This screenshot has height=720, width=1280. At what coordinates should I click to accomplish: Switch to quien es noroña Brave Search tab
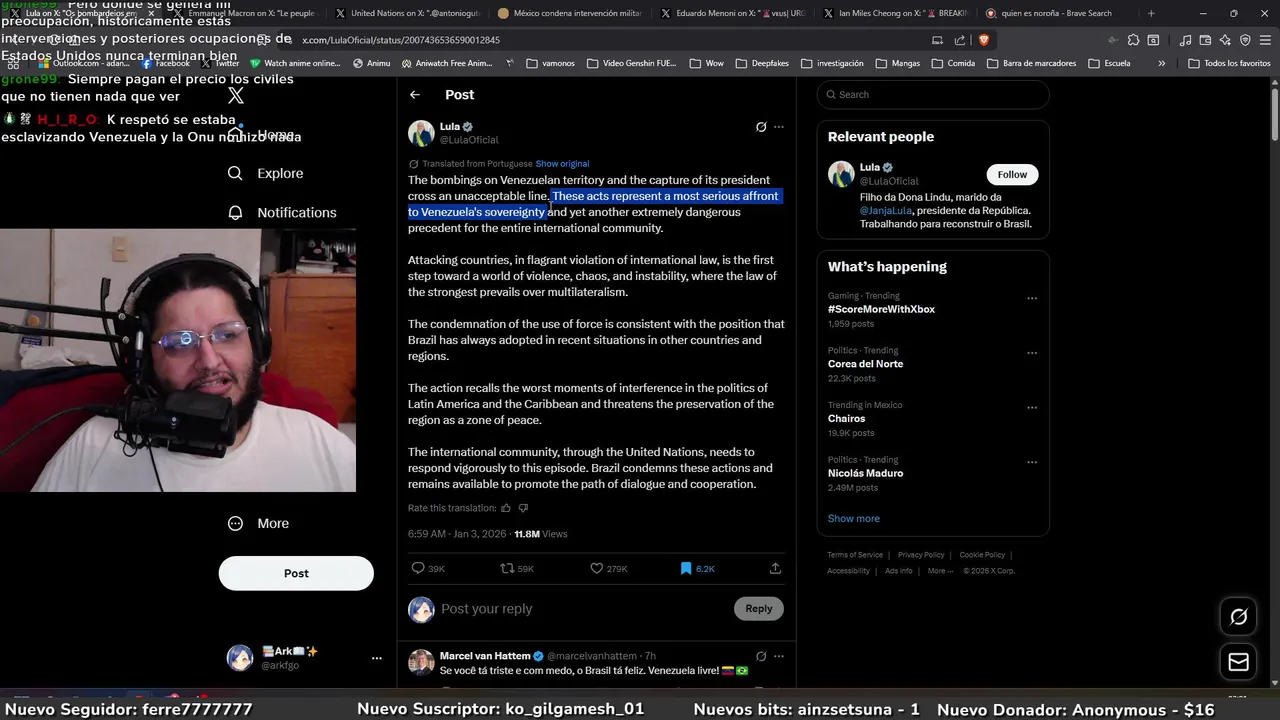tap(1056, 13)
